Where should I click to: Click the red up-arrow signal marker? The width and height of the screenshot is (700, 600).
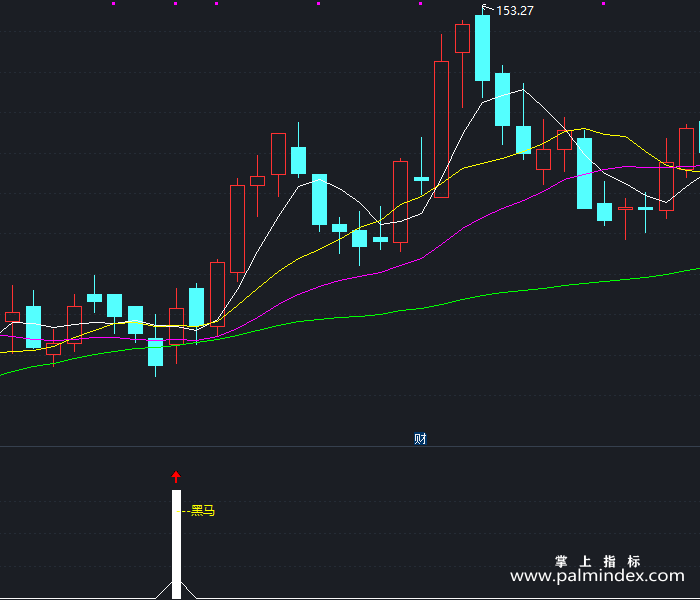click(x=176, y=476)
